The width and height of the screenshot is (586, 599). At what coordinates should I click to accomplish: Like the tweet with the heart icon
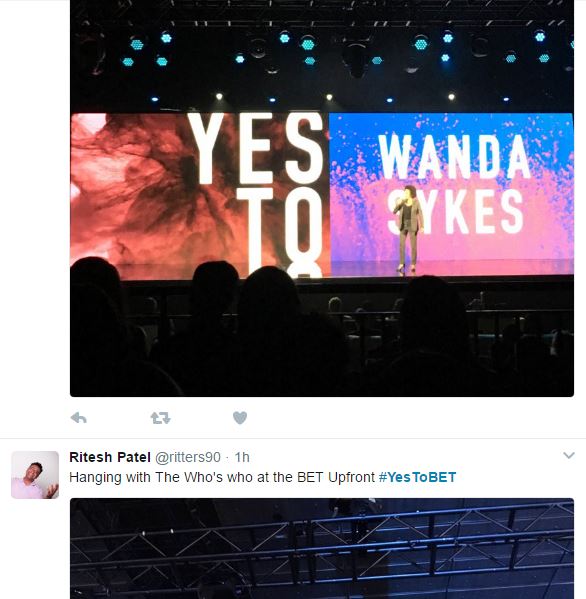(x=240, y=418)
